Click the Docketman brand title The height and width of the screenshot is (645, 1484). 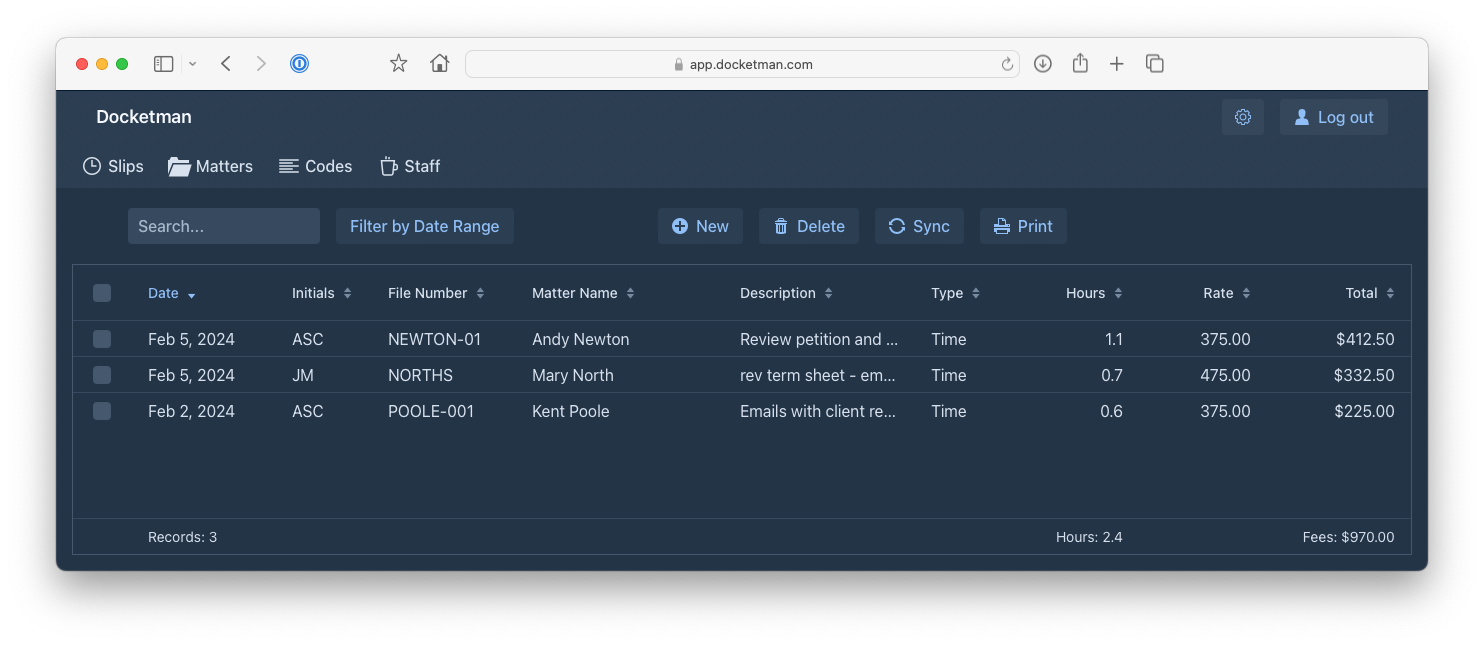pos(144,117)
